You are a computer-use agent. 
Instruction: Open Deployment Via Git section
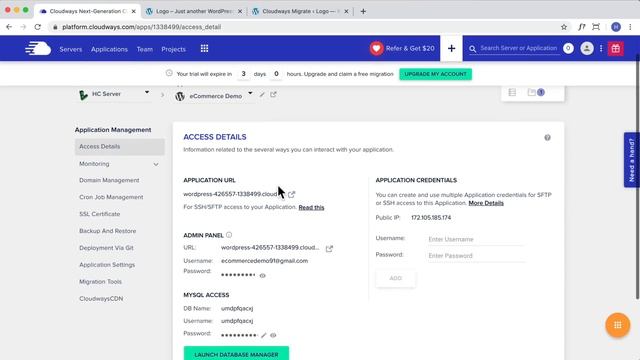click(106, 248)
